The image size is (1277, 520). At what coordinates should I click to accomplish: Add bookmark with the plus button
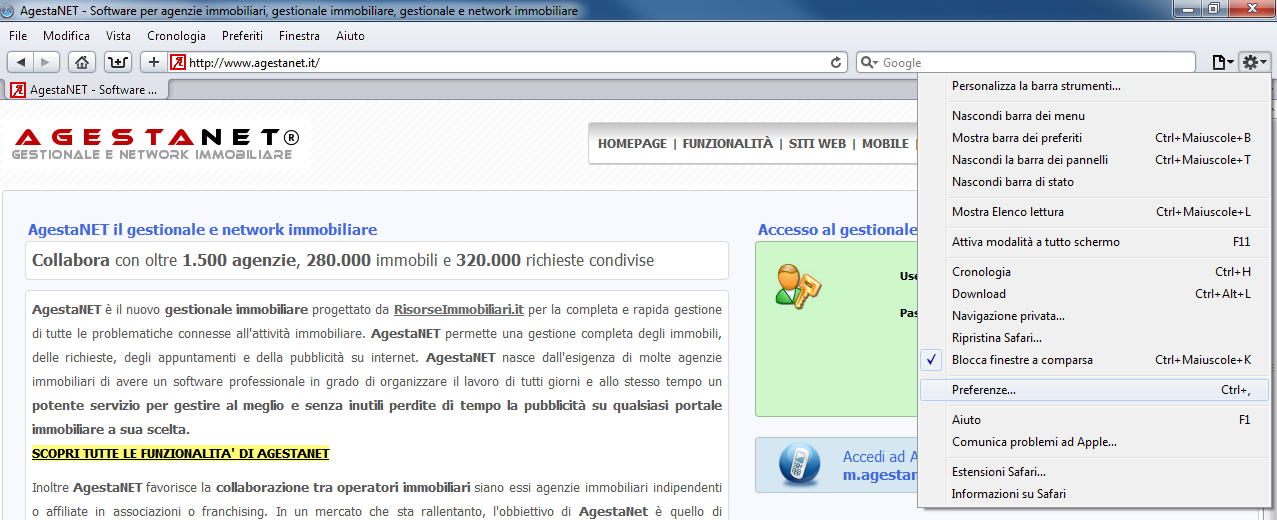tap(154, 62)
